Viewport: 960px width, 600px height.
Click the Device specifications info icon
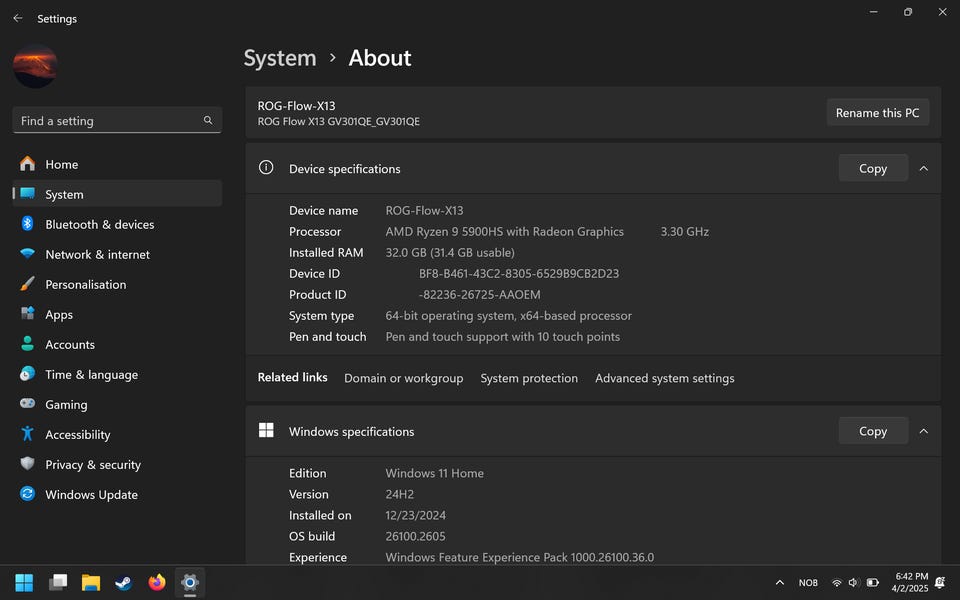pyautogui.click(x=266, y=167)
